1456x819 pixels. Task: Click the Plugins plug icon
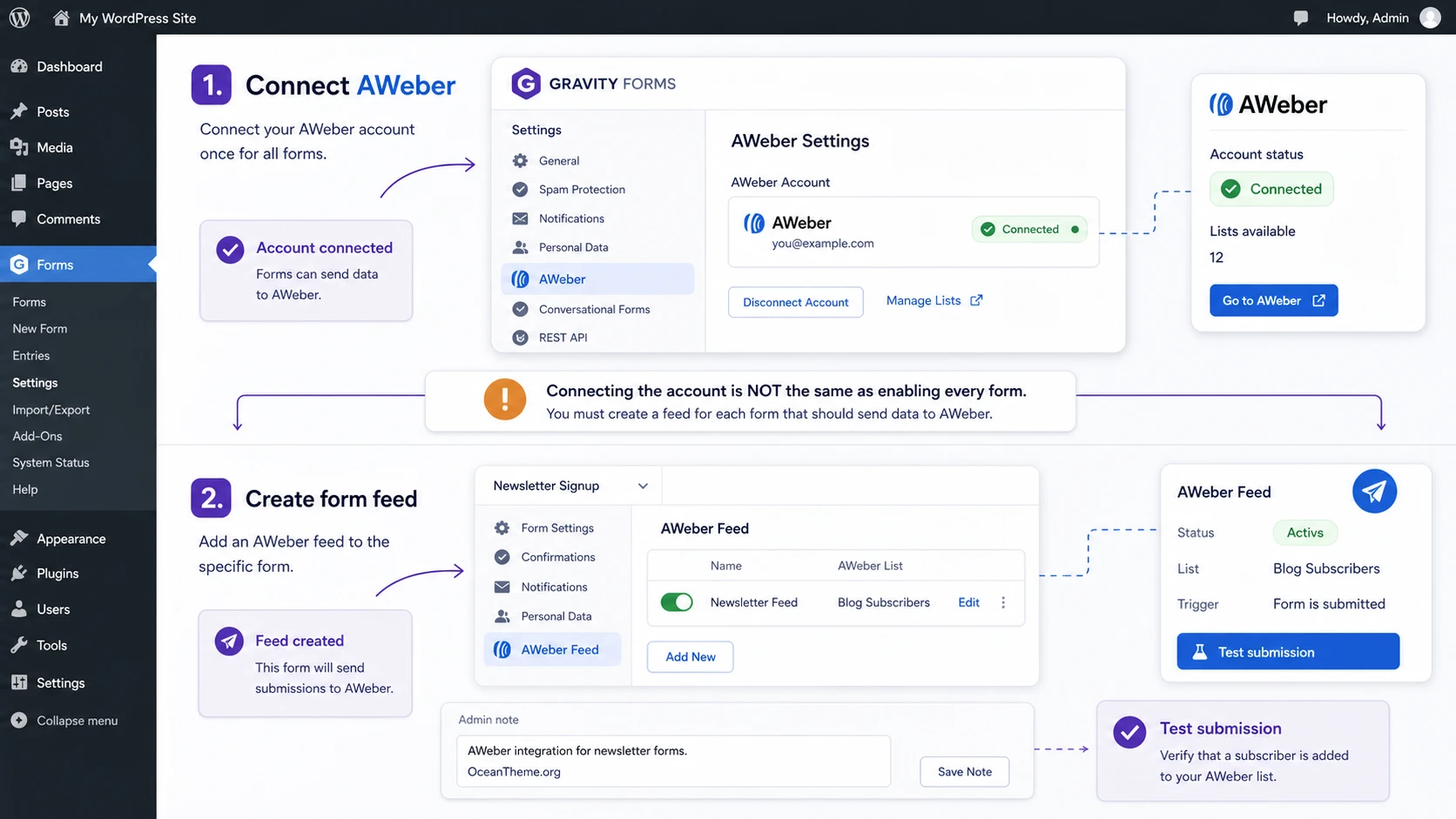(x=19, y=574)
